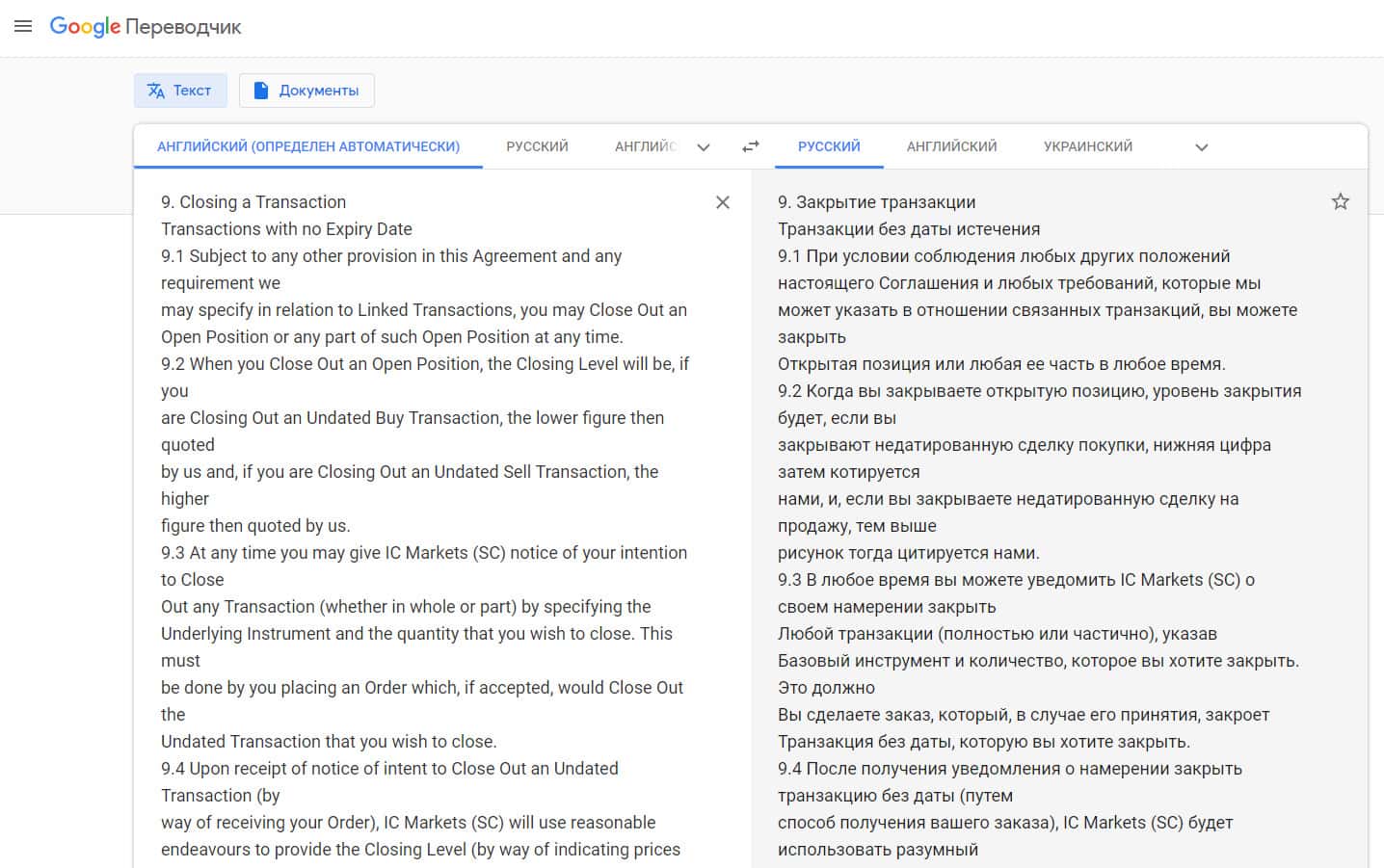Click the translation line starting "9.3 В любое время"
Viewport: 1384px width, 868px height.
[x=1016, y=580]
